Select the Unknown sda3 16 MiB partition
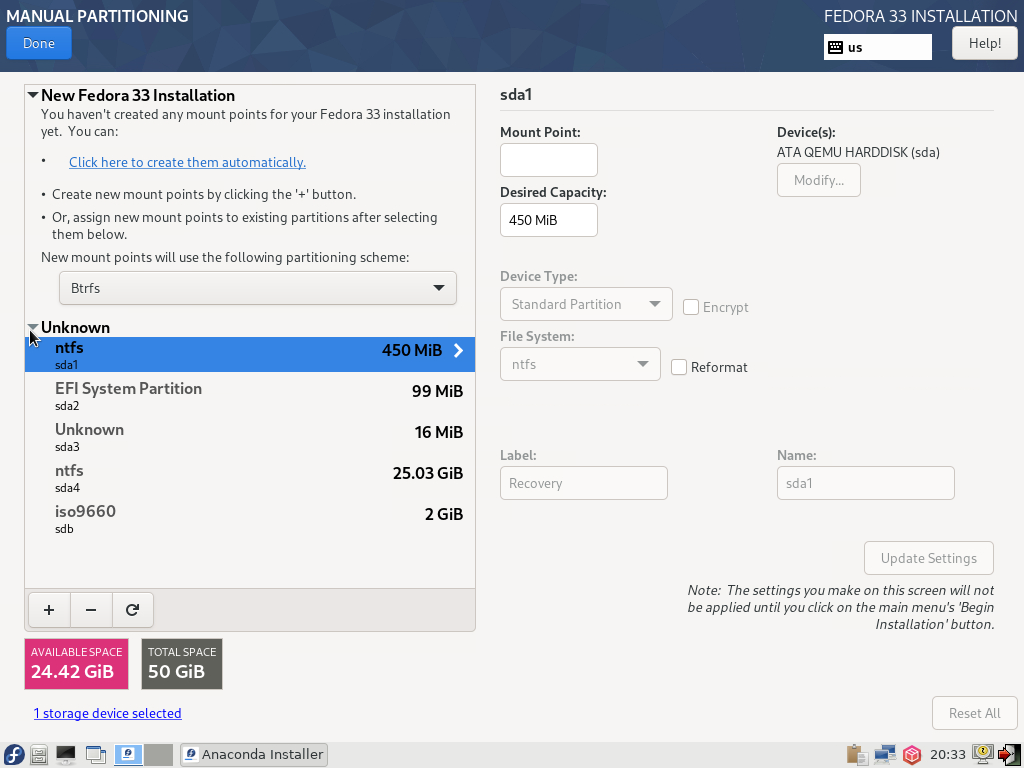1024x768 pixels. coord(249,437)
